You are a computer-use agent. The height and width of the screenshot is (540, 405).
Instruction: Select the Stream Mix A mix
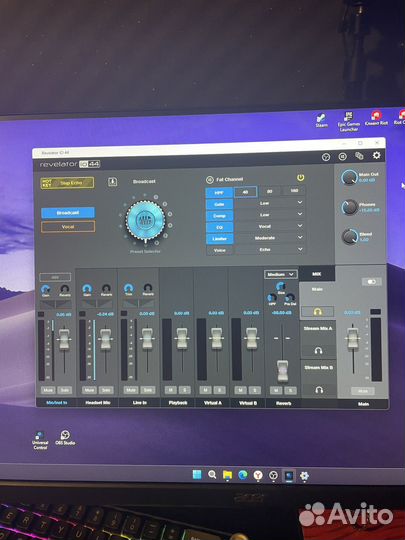(318, 329)
